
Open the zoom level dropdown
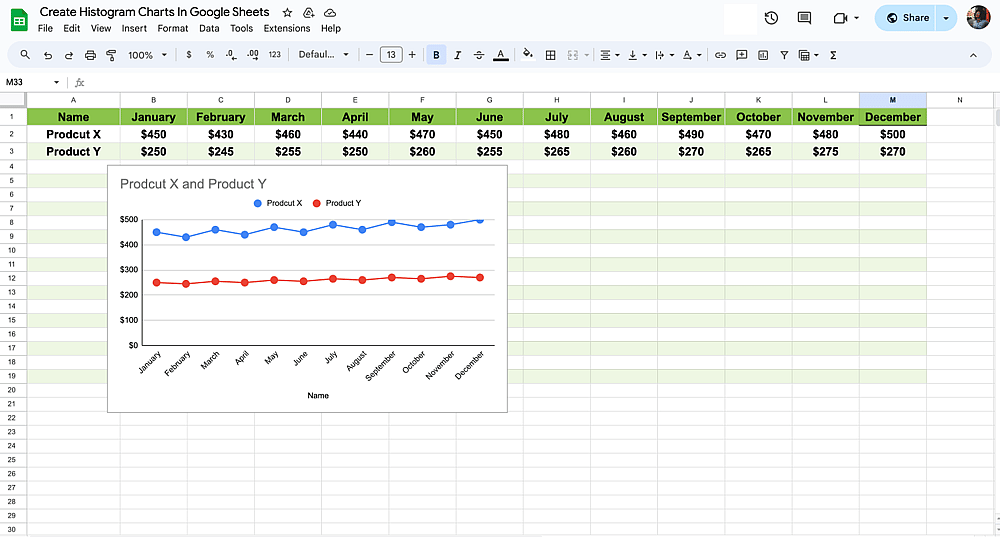pos(147,55)
